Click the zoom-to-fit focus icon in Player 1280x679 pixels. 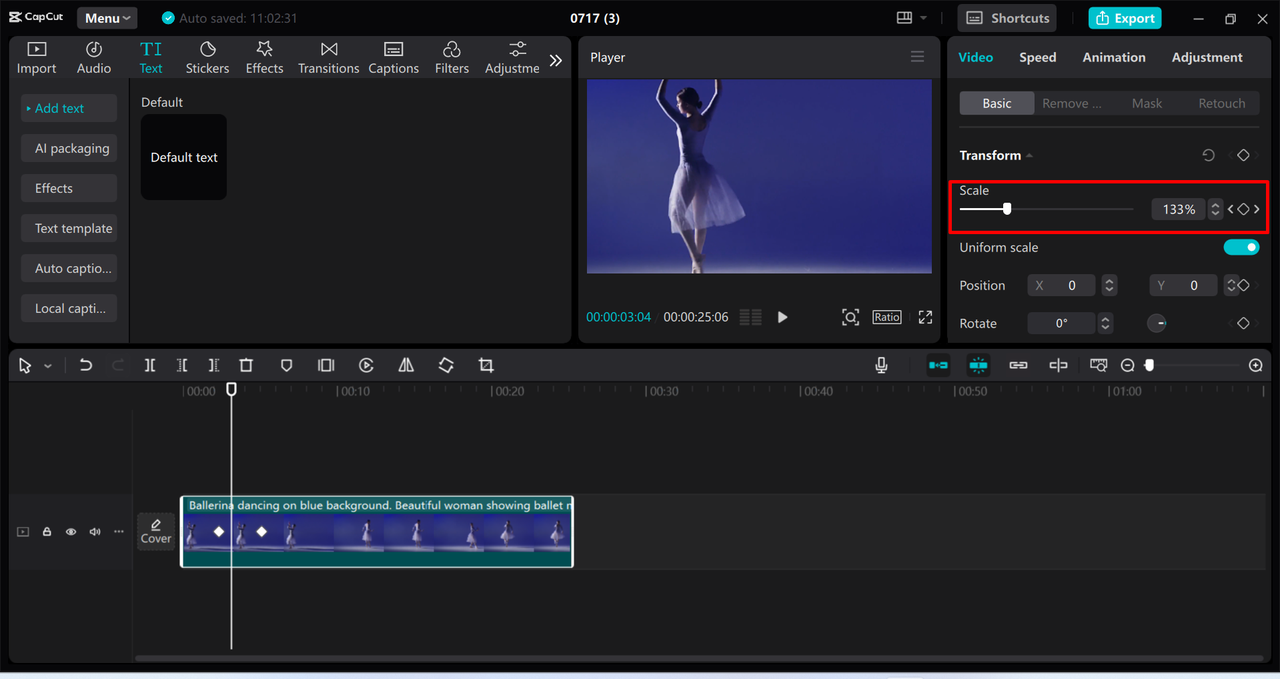coord(850,317)
